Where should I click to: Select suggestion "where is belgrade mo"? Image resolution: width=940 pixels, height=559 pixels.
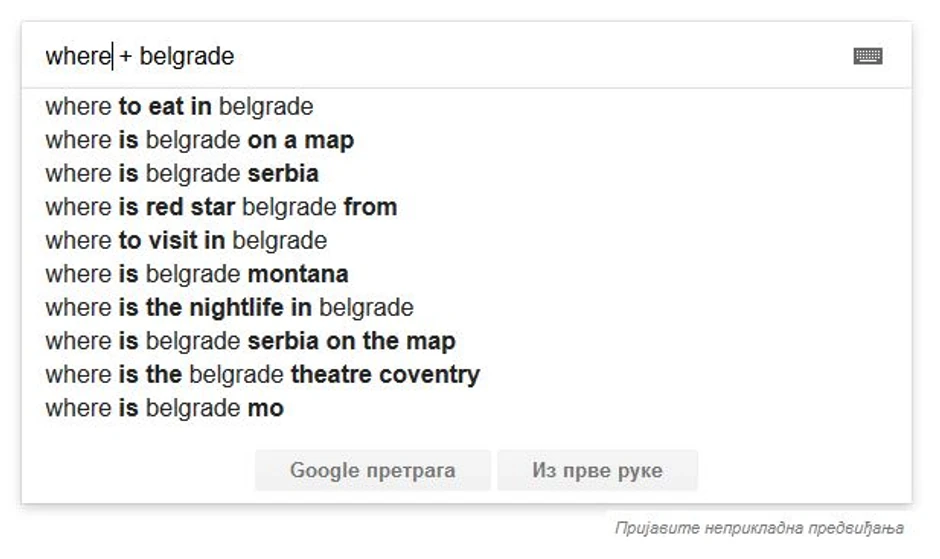tap(164, 408)
